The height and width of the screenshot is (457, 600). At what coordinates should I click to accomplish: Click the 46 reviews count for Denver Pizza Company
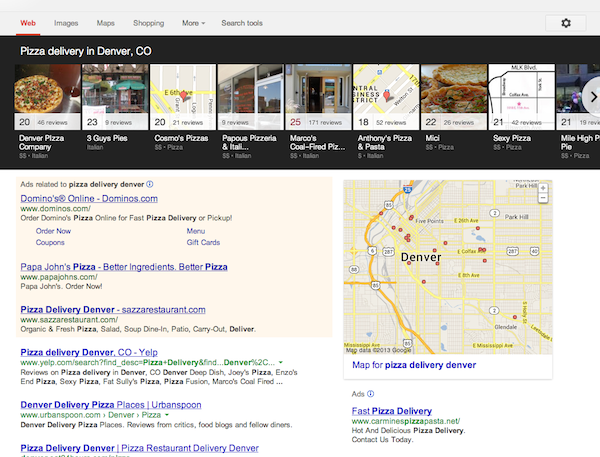[52, 122]
